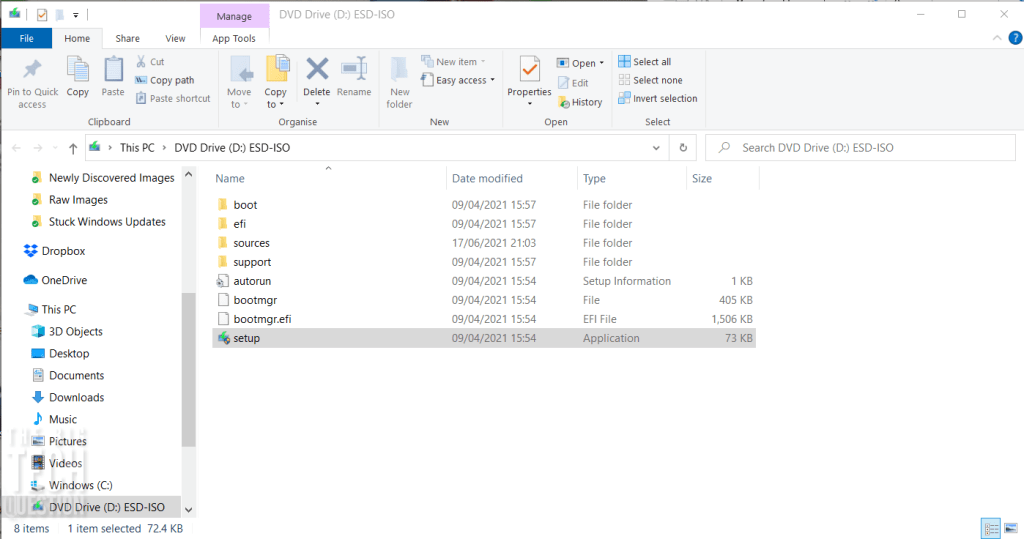Open Downloads in the navigation pane

[76, 397]
